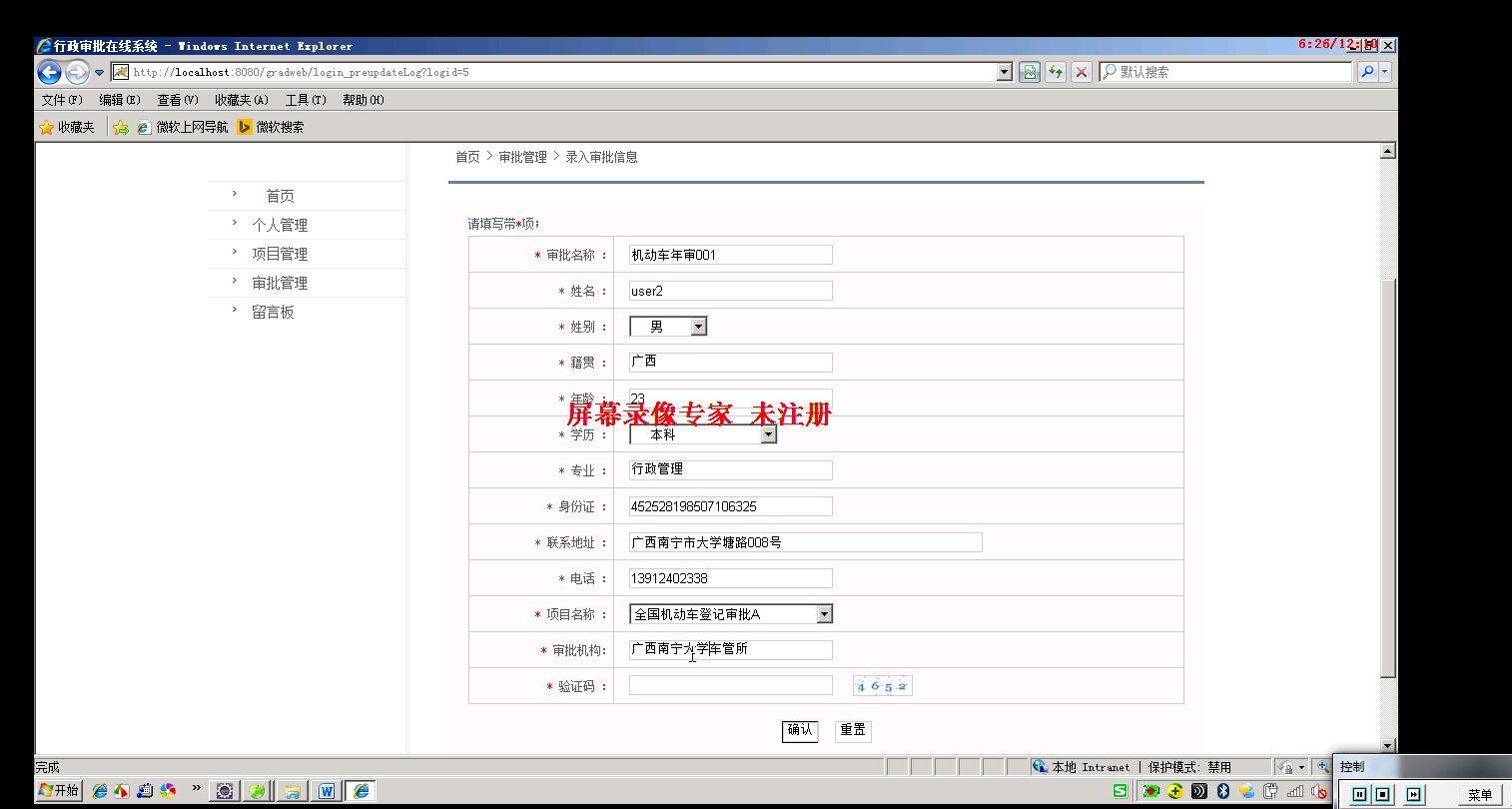Open the 微软上网导航 favorites link
1512x809 pixels.
tap(183, 127)
